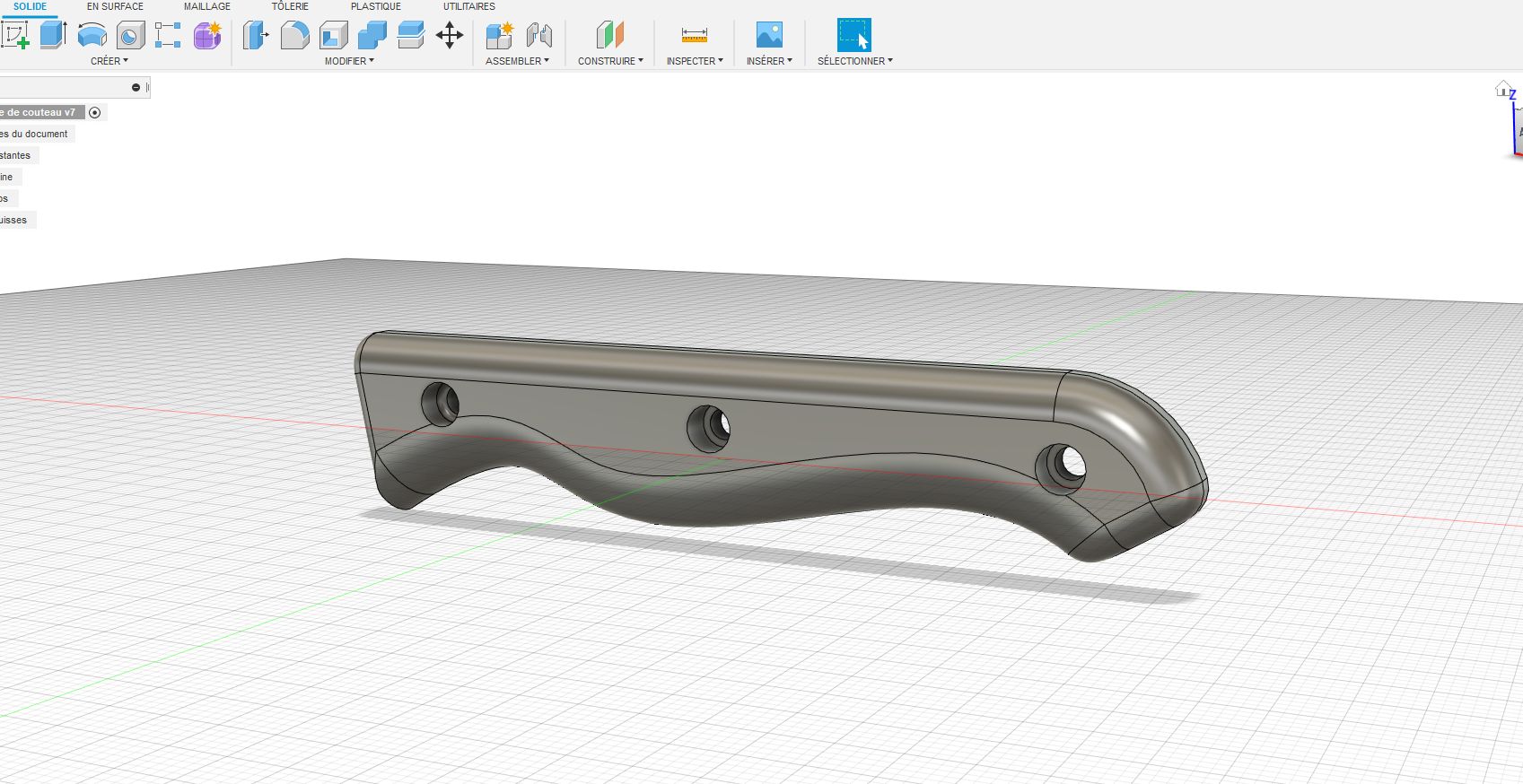Image resolution: width=1523 pixels, height=784 pixels.
Task: Activate the Move/Copy four-arrow icon
Action: [x=449, y=35]
